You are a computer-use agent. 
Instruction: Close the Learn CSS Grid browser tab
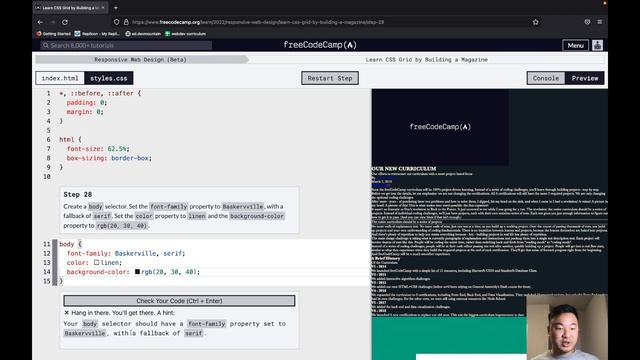pos(103,7)
